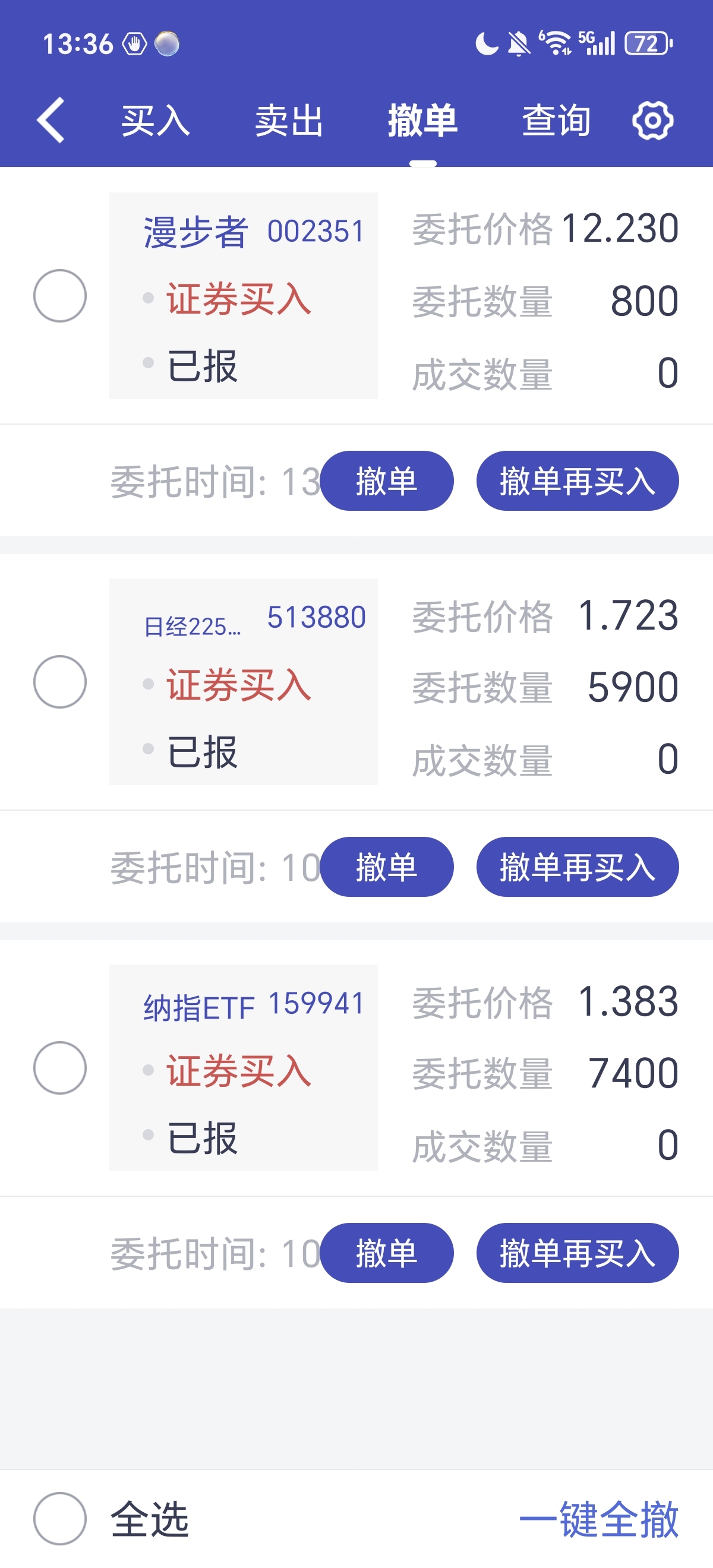Open the 漫步者 002351 stock info card

(x=244, y=296)
